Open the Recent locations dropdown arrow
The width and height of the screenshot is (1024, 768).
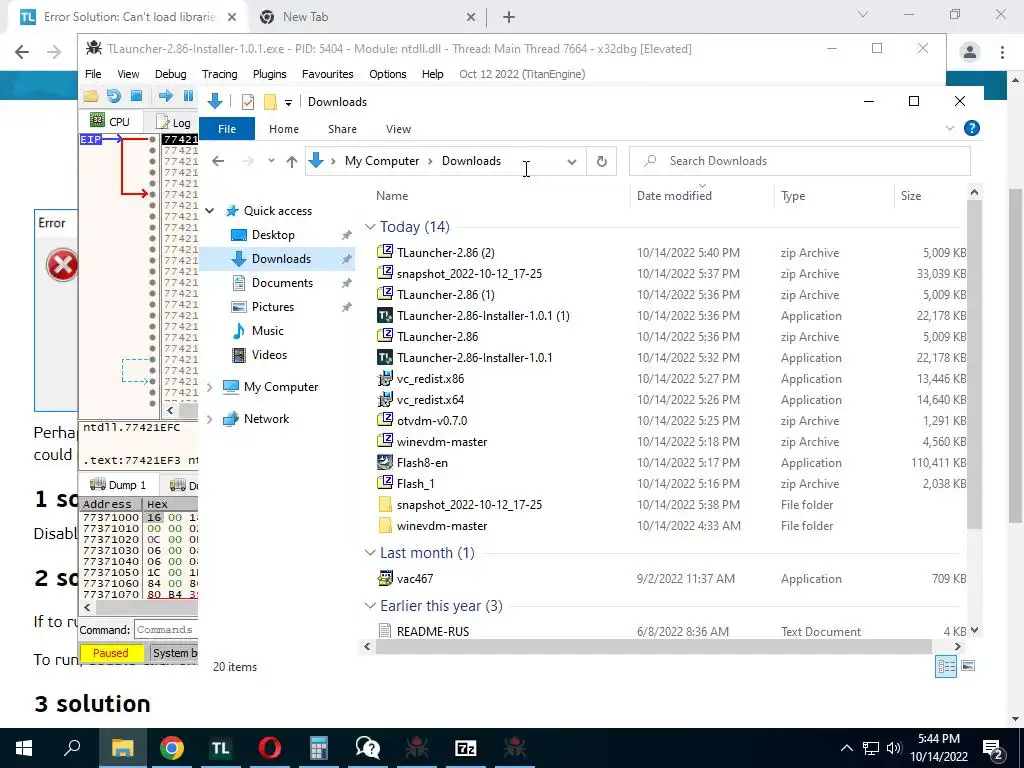coord(271,161)
